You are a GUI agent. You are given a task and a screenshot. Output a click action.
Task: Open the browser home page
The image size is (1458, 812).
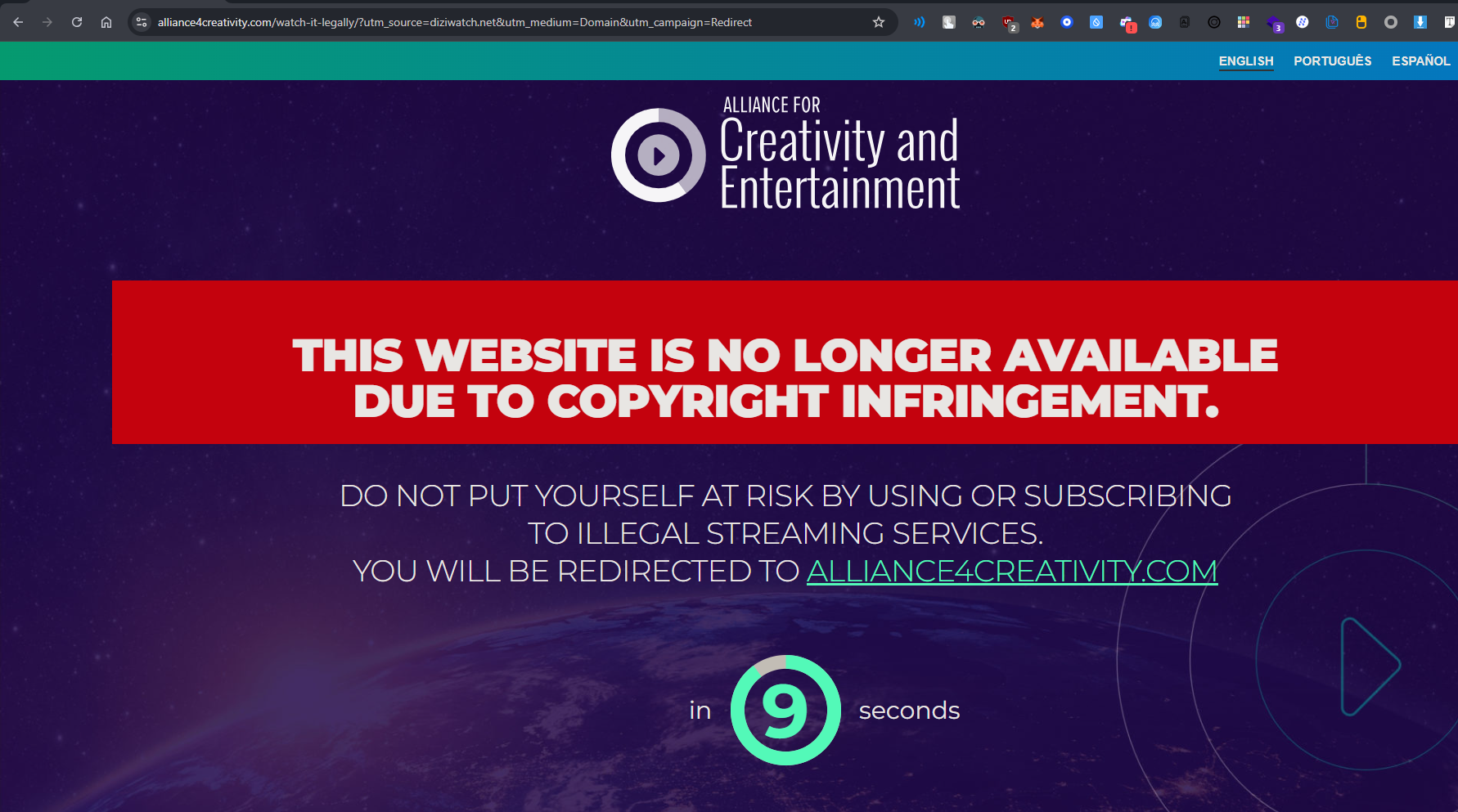coord(106,22)
